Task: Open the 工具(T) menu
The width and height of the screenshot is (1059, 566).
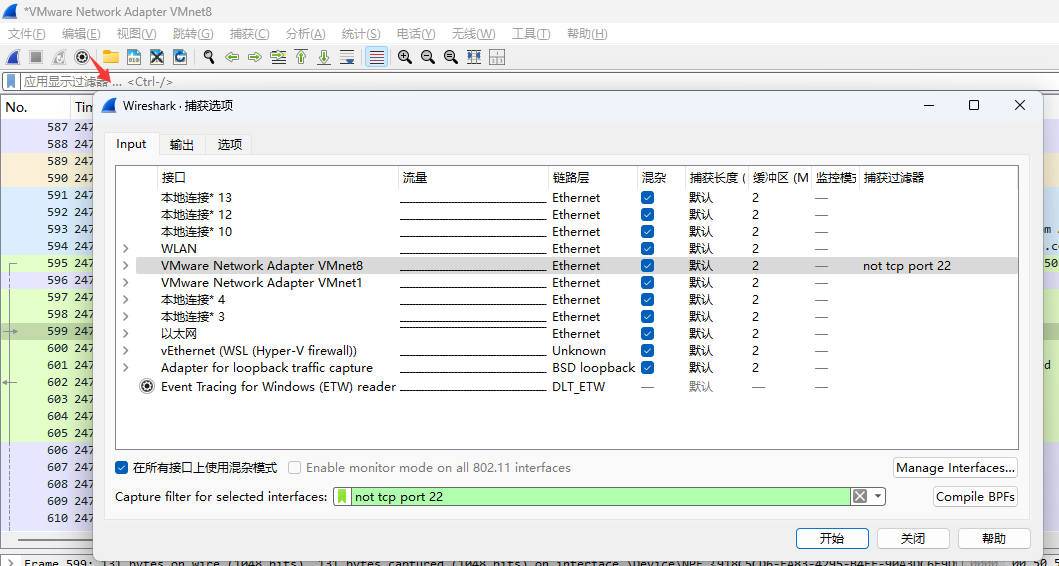Action: pos(531,34)
